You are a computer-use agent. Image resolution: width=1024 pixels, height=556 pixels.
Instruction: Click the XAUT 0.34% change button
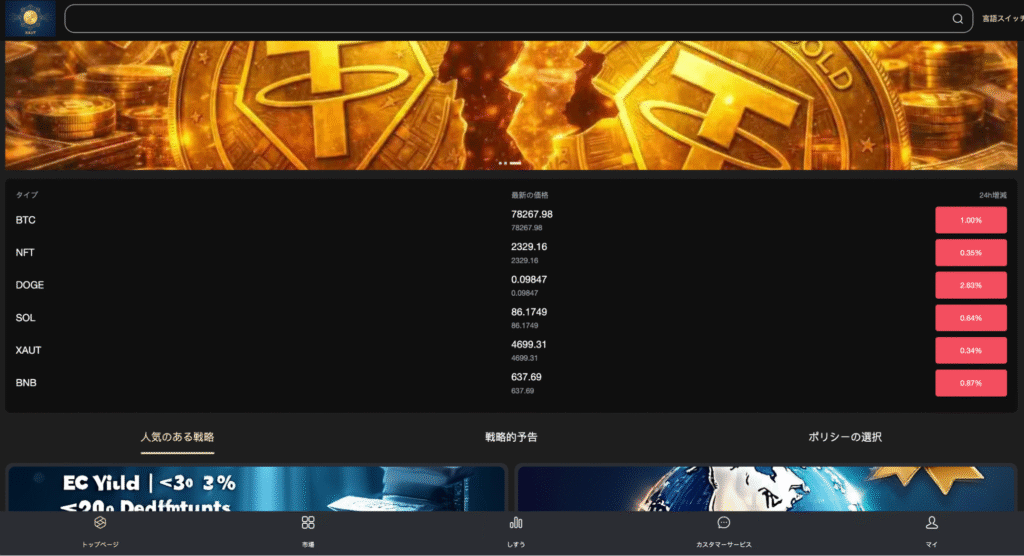coord(970,350)
